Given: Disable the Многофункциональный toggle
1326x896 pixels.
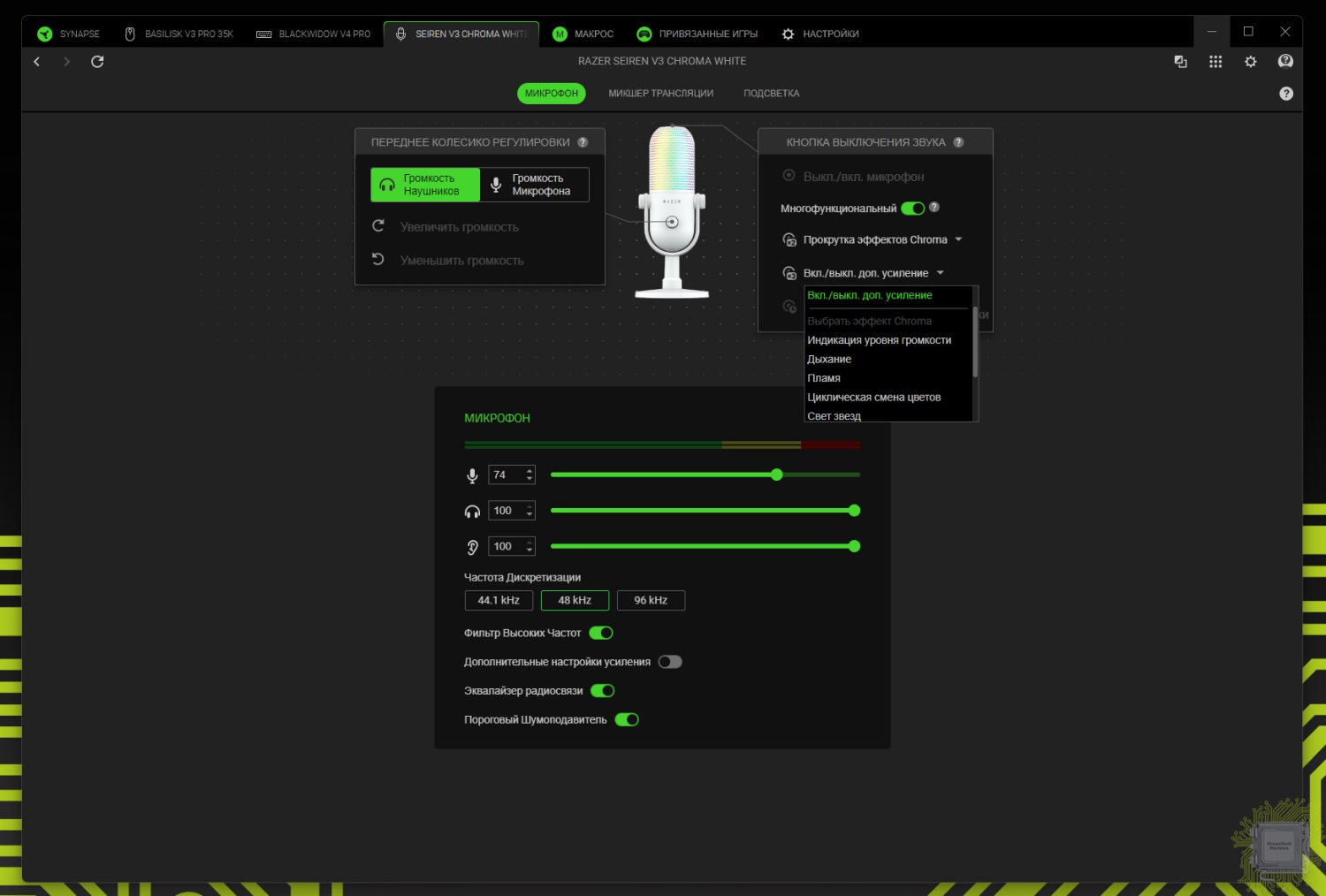Looking at the screenshot, I should pos(912,209).
